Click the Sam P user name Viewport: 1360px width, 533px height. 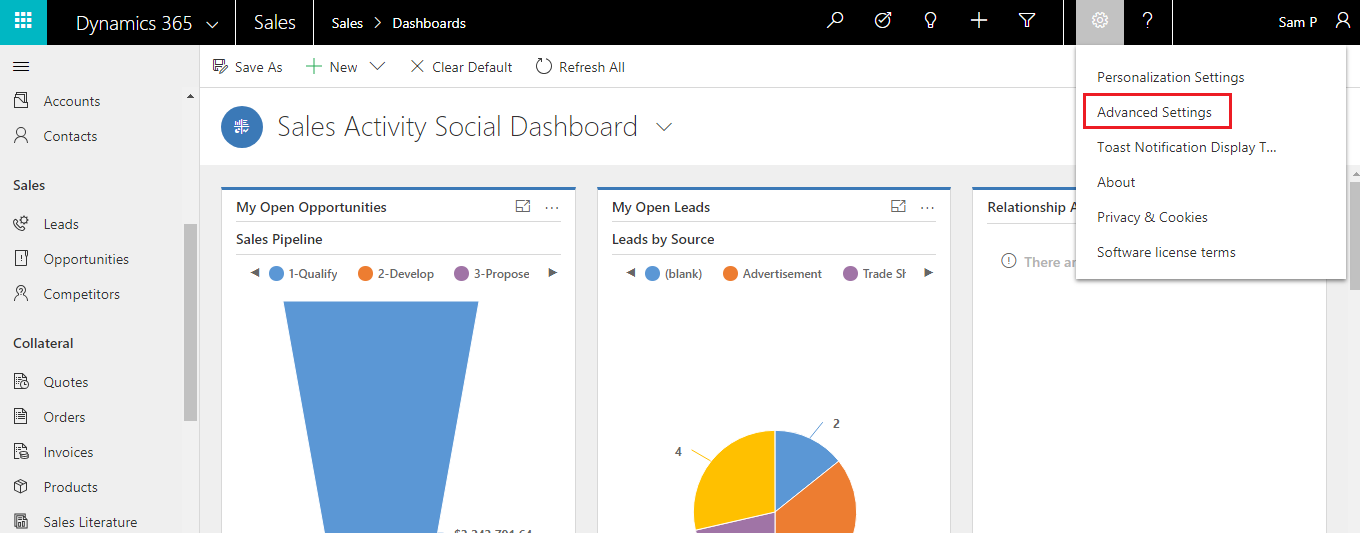pos(1297,22)
